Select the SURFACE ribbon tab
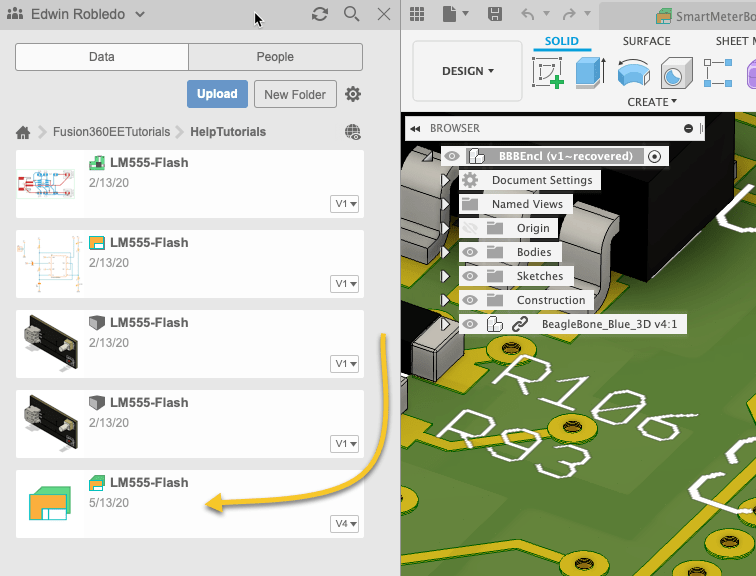 click(647, 41)
